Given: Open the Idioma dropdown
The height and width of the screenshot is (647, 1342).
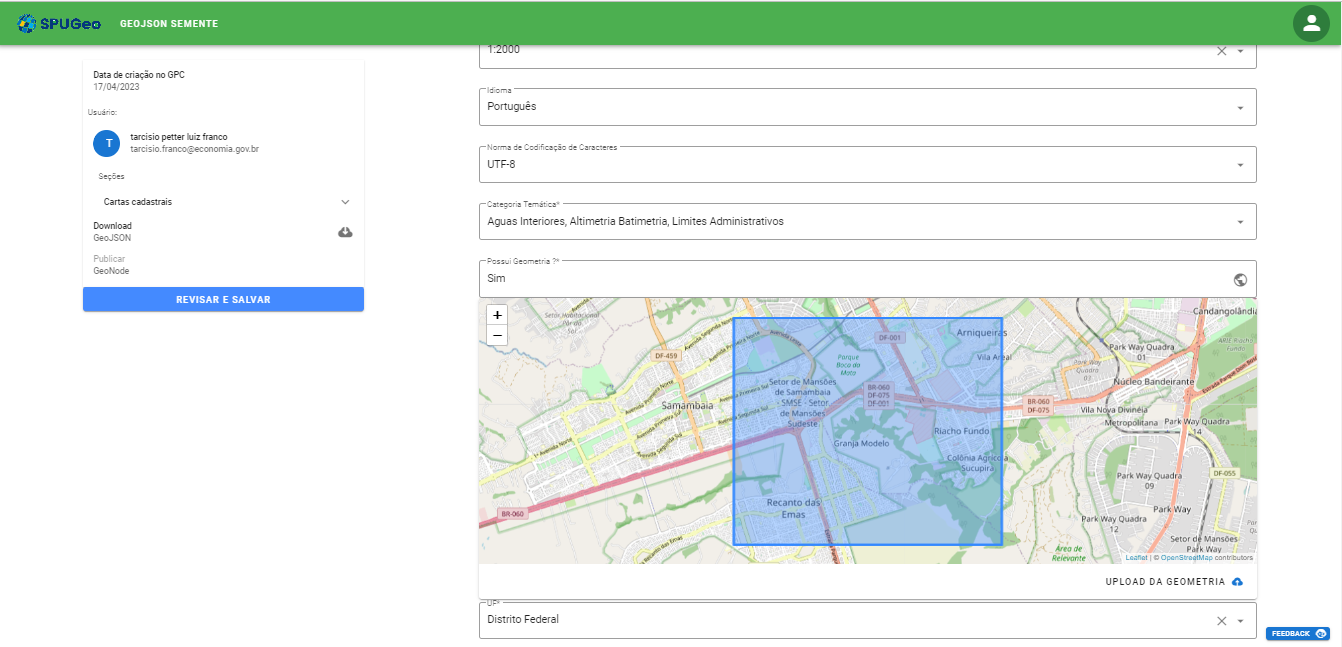Looking at the screenshot, I should (1240, 108).
